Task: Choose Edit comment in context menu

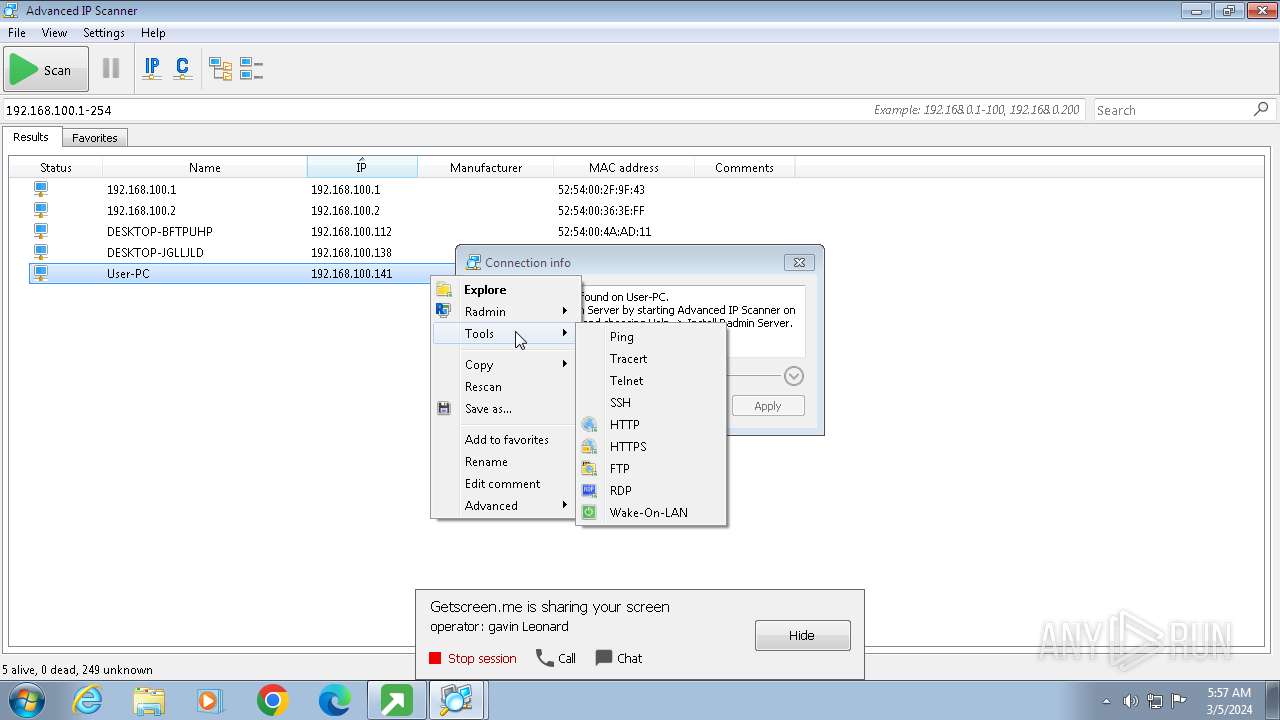Action: tap(504, 483)
